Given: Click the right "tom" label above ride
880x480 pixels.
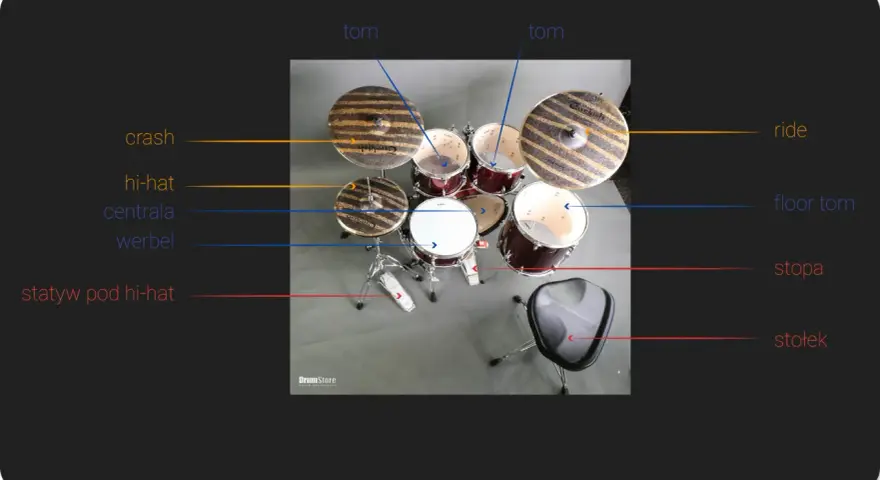Looking at the screenshot, I should [546, 32].
